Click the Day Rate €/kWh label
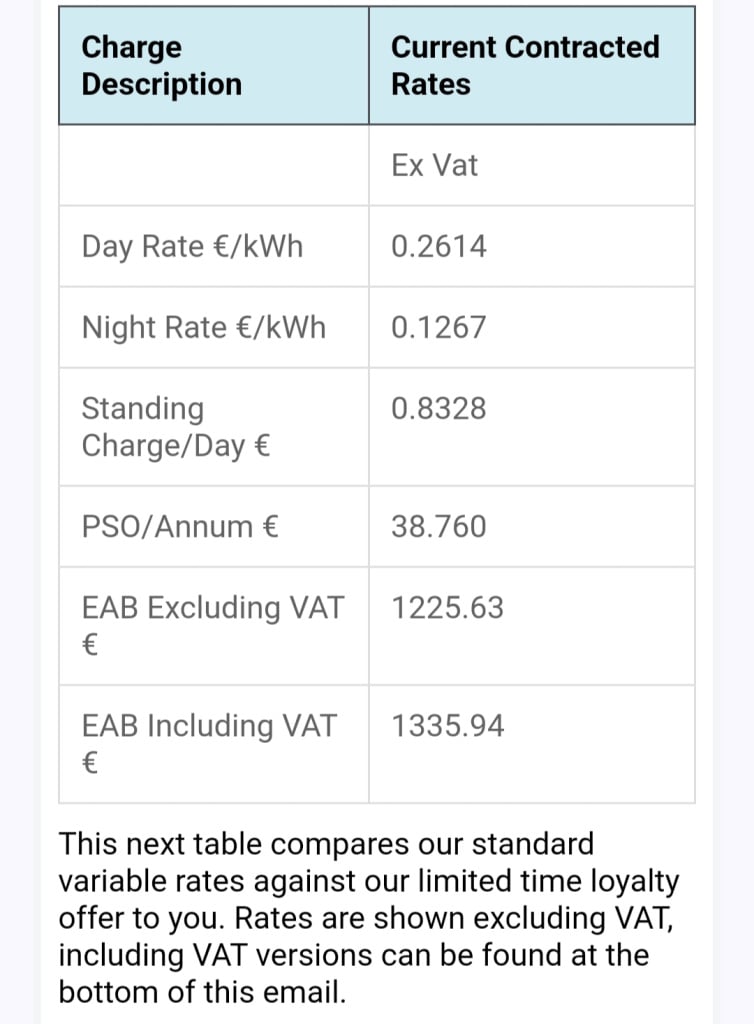Image resolution: width=754 pixels, height=1024 pixels. [193, 247]
